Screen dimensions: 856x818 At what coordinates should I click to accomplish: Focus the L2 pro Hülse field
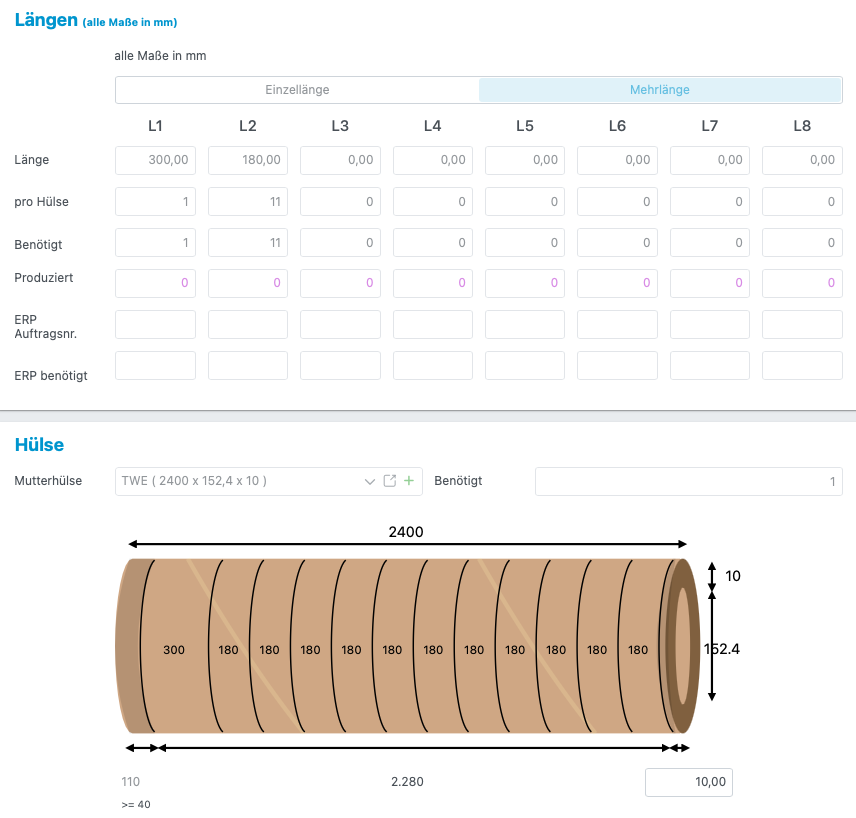(x=248, y=202)
